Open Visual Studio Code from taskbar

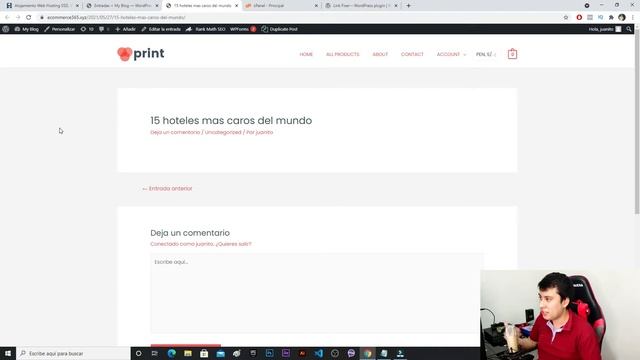[x=318, y=353]
